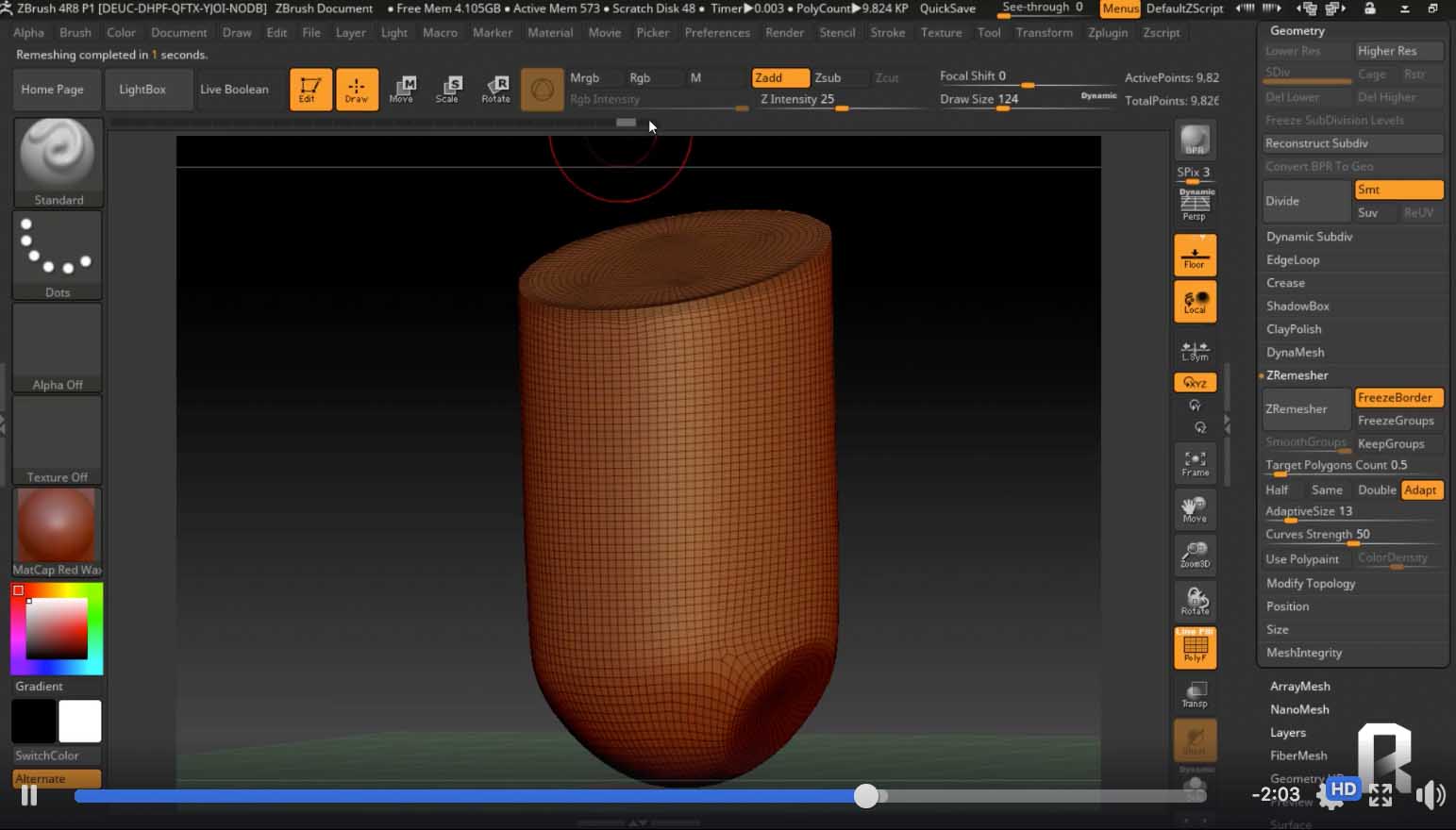Select the Scale tool icon
Screen dimensions: 1456x830
pyautogui.click(x=448, y=90)
